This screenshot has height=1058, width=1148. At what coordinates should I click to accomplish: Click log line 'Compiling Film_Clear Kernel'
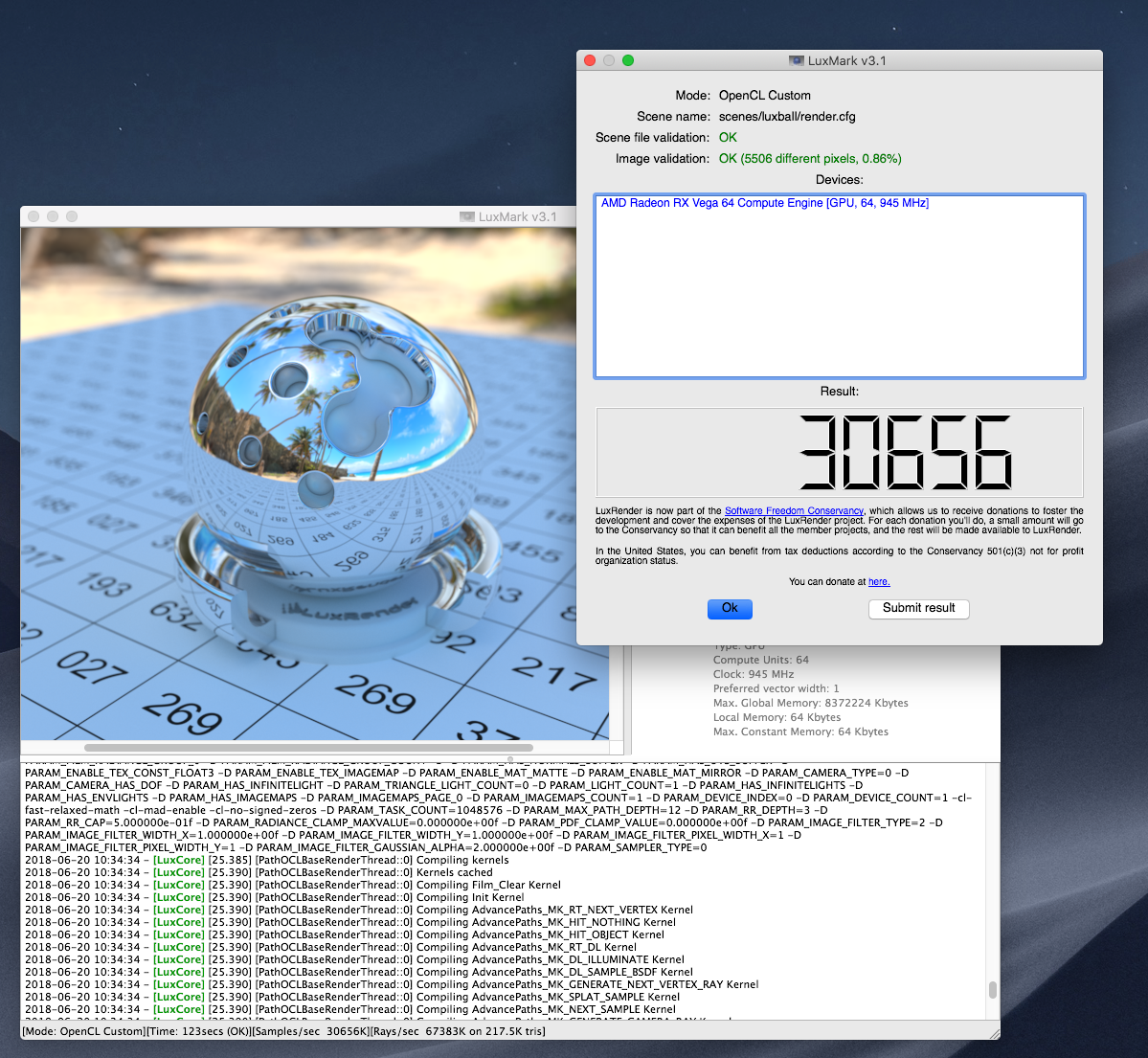point(293,886)
